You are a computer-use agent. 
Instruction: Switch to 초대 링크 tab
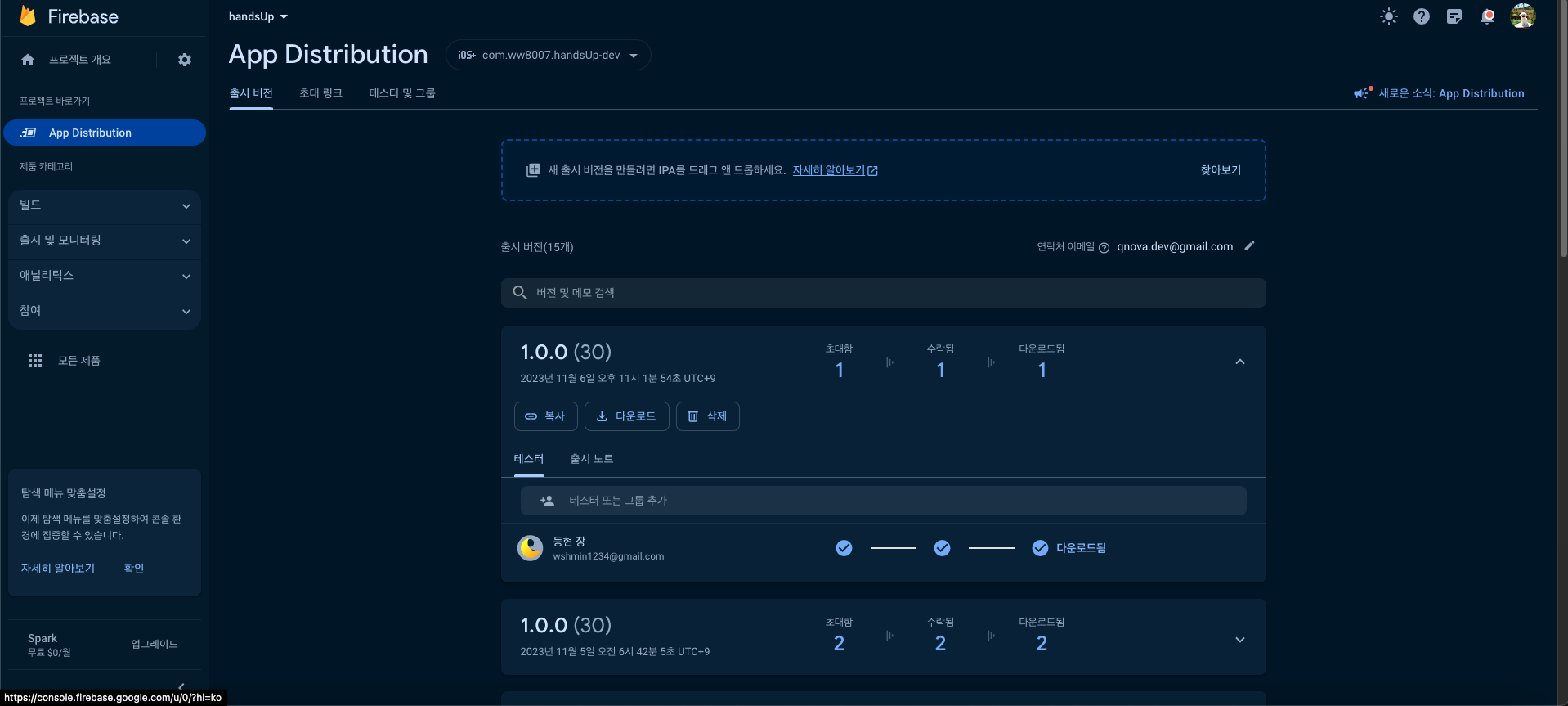(x=320, y=93)
